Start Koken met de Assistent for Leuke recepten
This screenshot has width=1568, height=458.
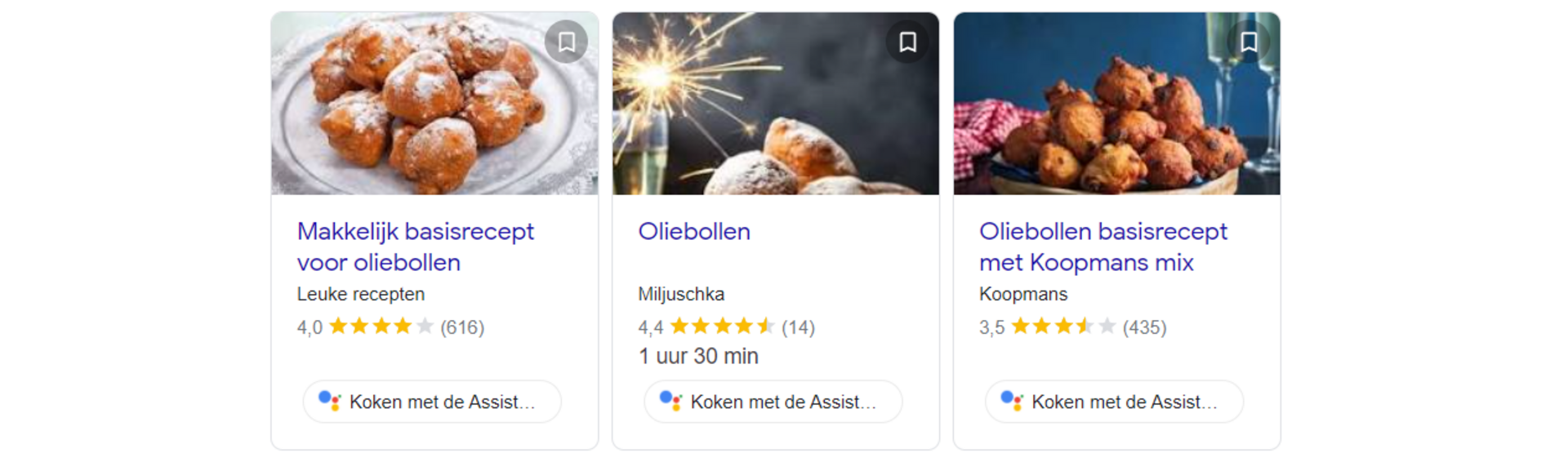[x=432, y=402]
